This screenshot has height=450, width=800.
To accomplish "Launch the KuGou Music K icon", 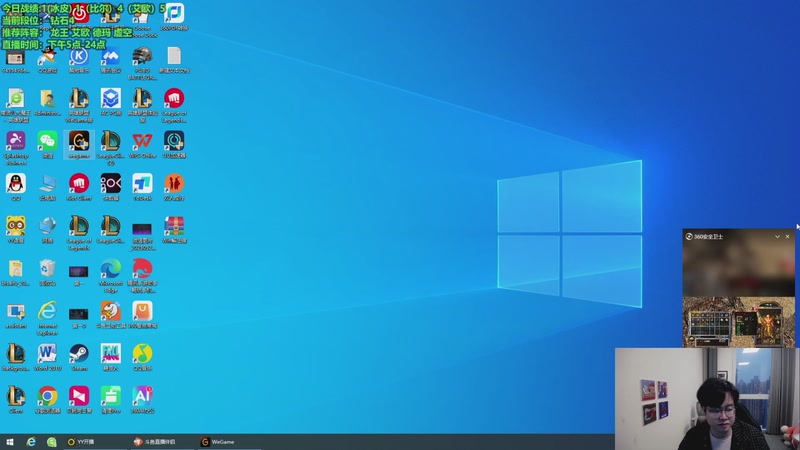I will click(79, 56).
